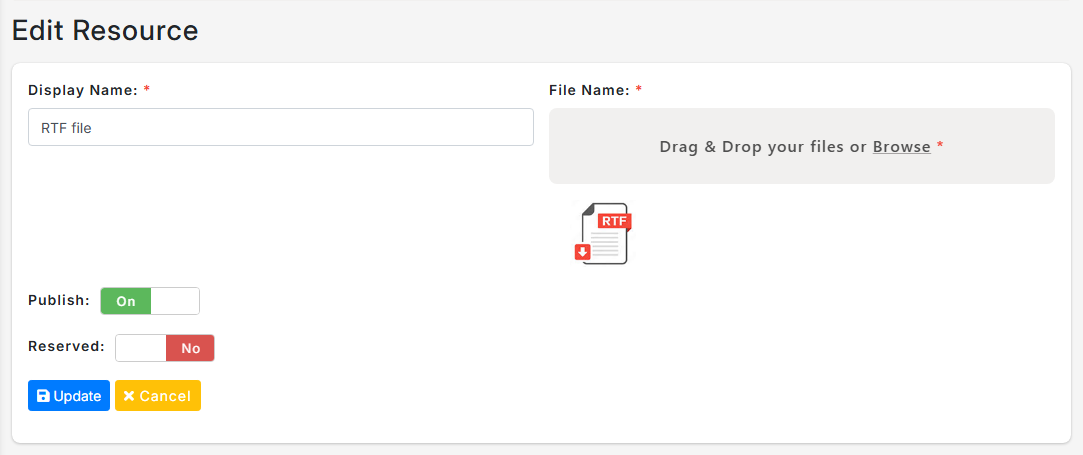Discard edits with the Cancel button
The image size is (1083, 455).
click(x=157, y=396)
